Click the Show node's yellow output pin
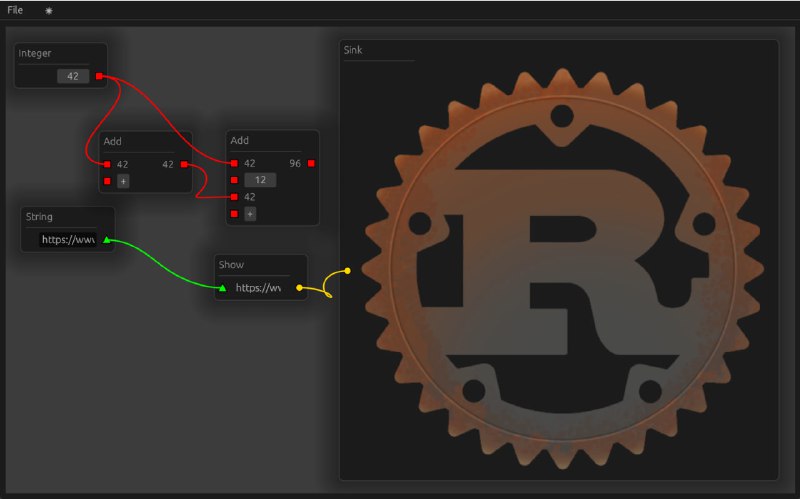The image size is (800, 499). pos(299,288)
